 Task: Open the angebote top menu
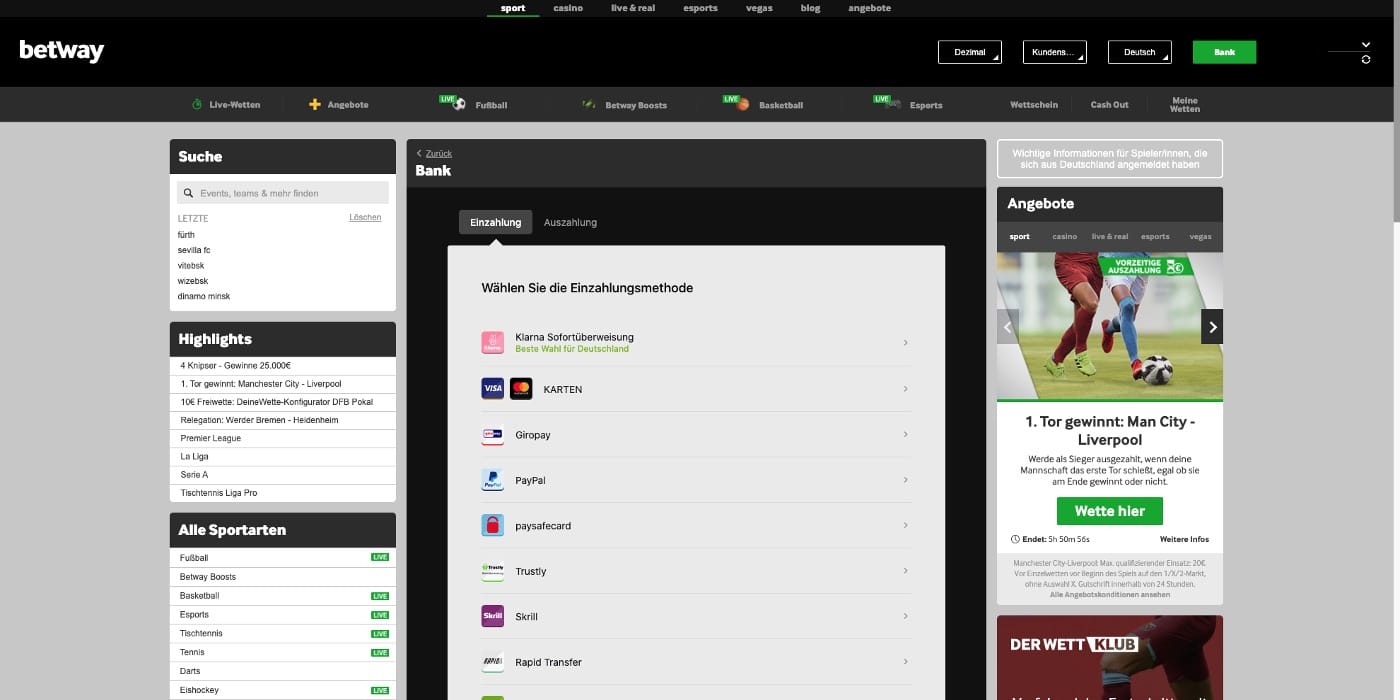pyautogui.click(x=869, y=8)
